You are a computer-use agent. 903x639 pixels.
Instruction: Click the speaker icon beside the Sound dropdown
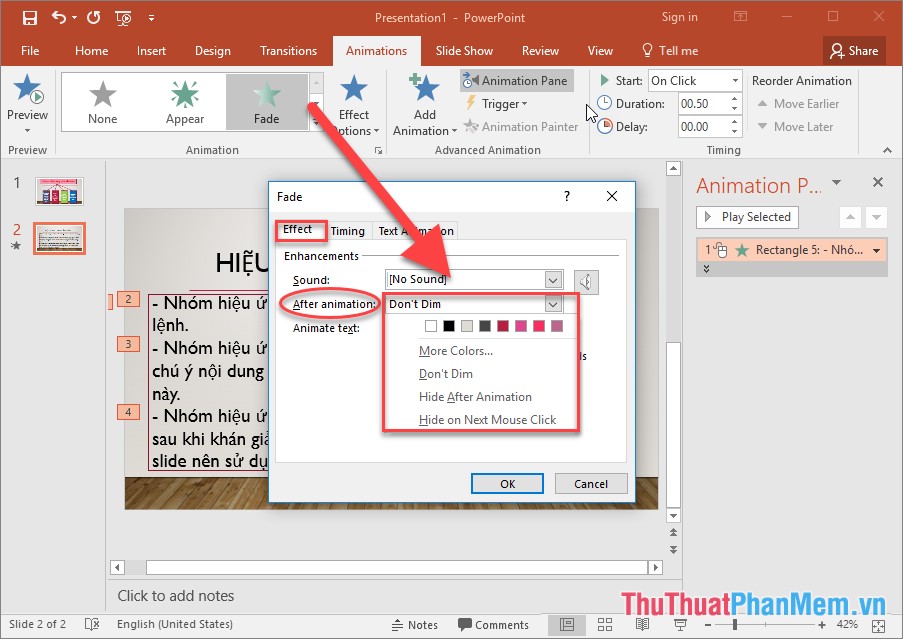[586, 281]
